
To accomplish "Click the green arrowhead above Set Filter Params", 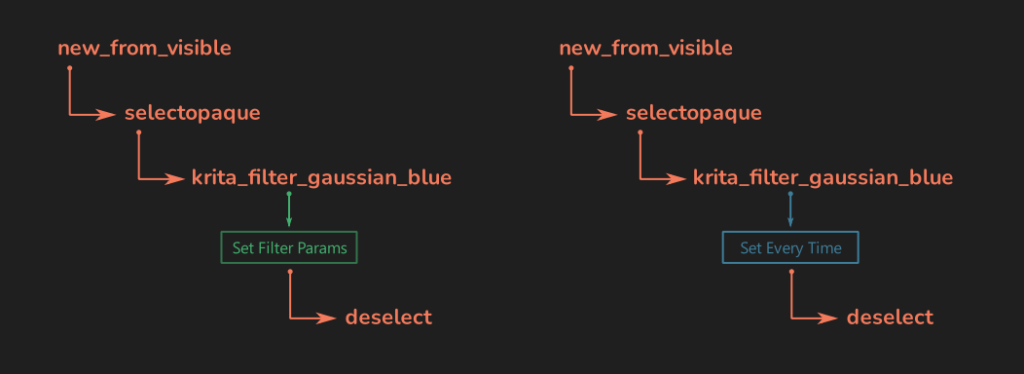I will [x=289, y=223].
